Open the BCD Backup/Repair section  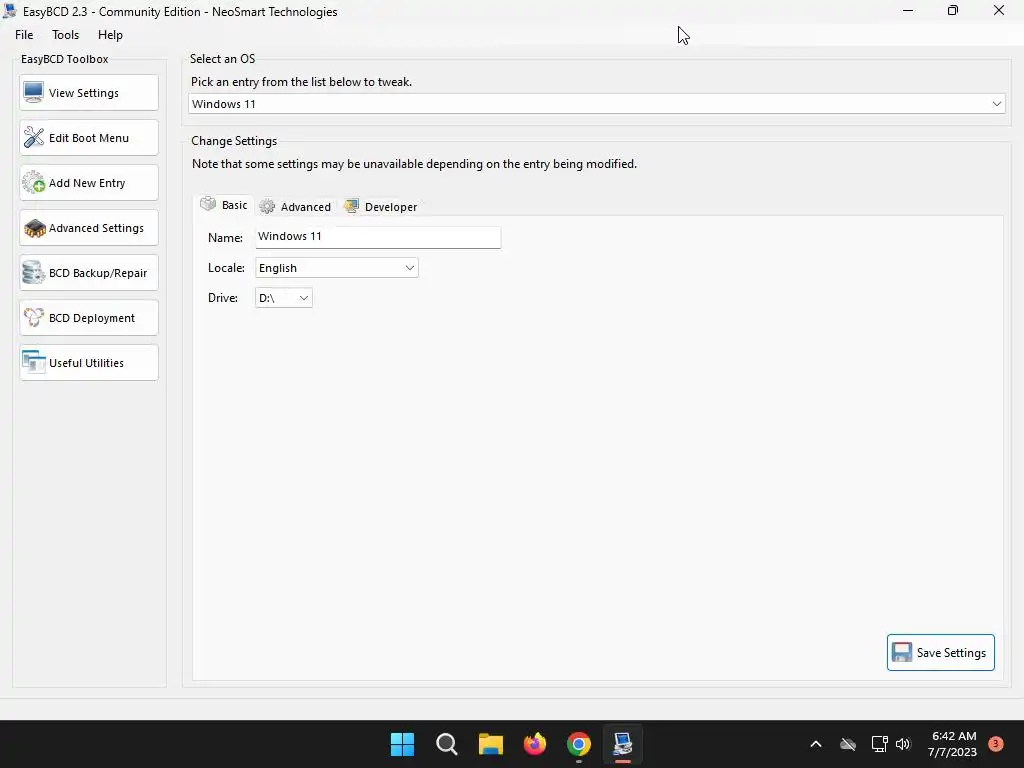(x=89, y=273)
